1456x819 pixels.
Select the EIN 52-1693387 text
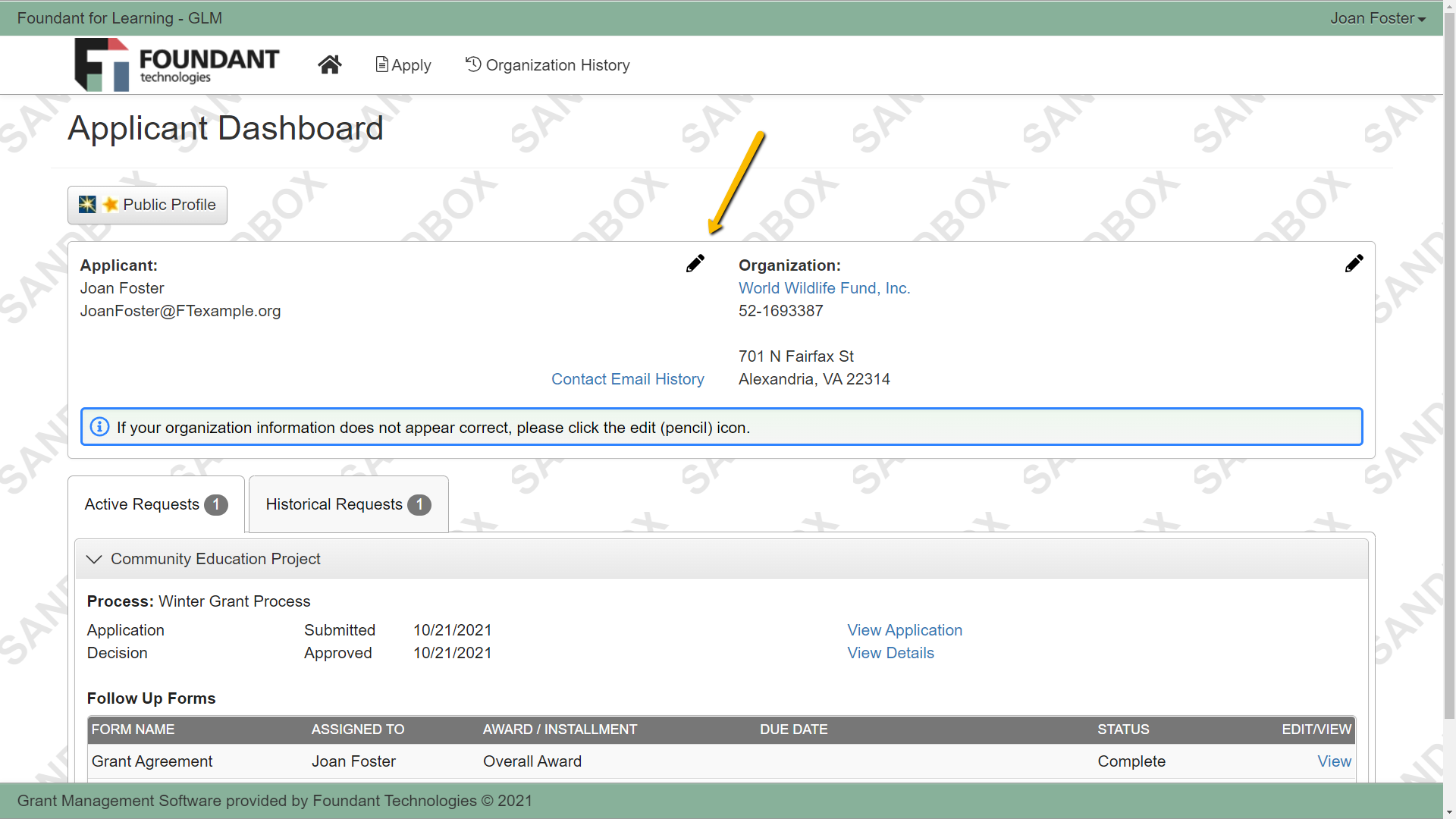point(780,311)
